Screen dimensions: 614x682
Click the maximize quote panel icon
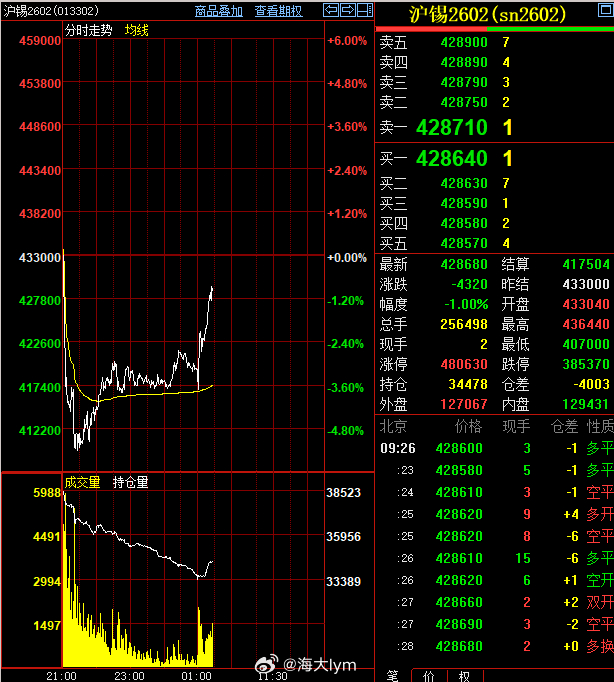tap(605, 10)
